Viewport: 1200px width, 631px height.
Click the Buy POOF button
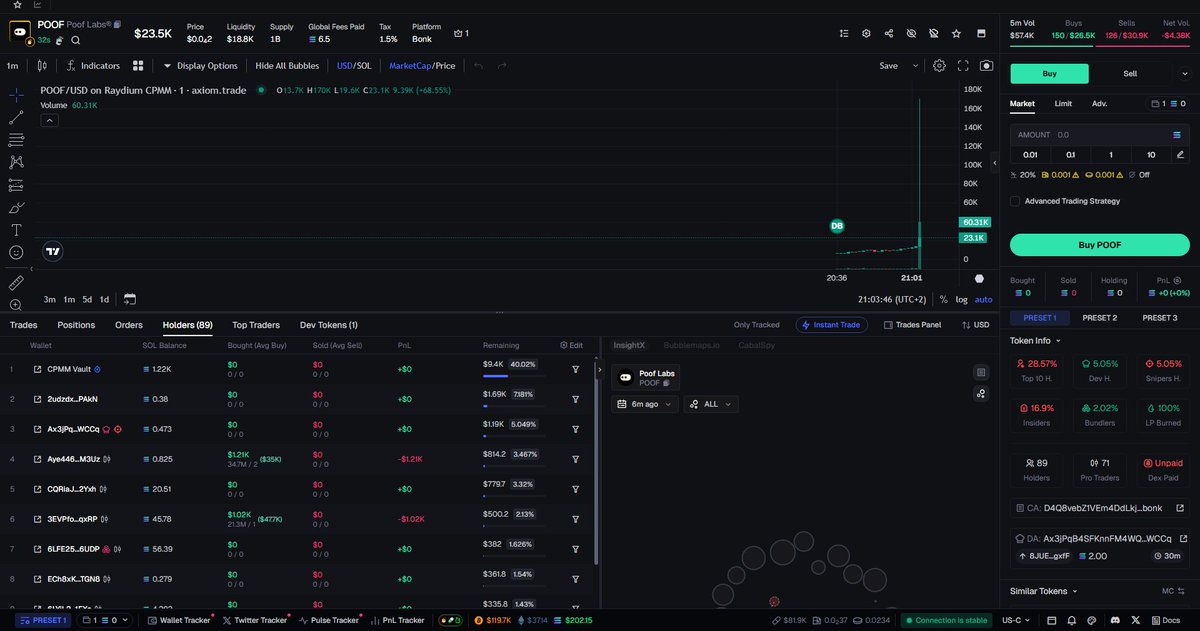pos(1099,245)
